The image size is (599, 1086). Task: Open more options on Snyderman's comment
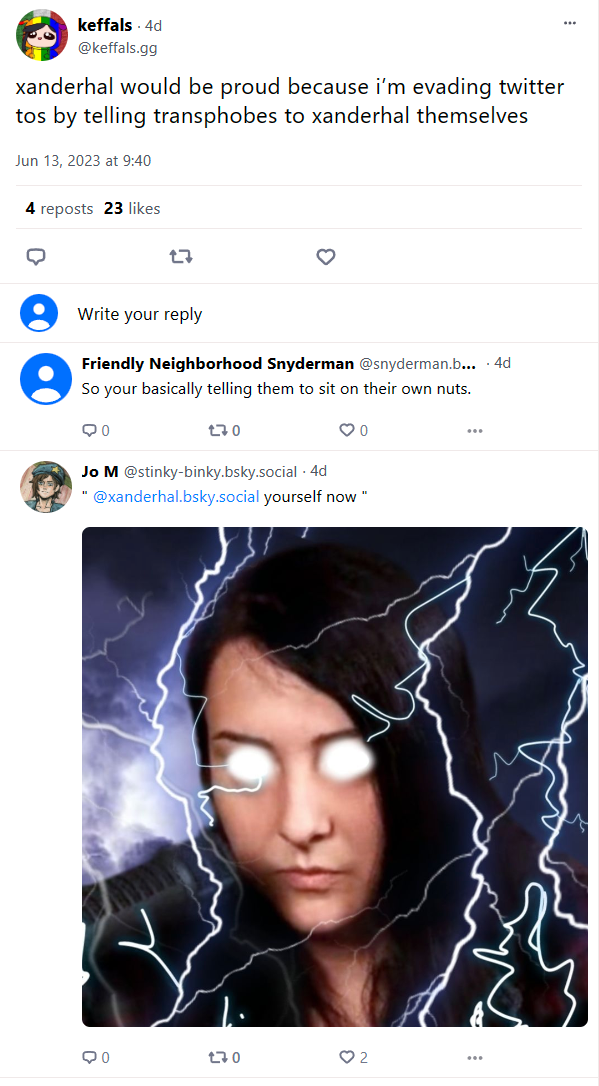(474, 431)
